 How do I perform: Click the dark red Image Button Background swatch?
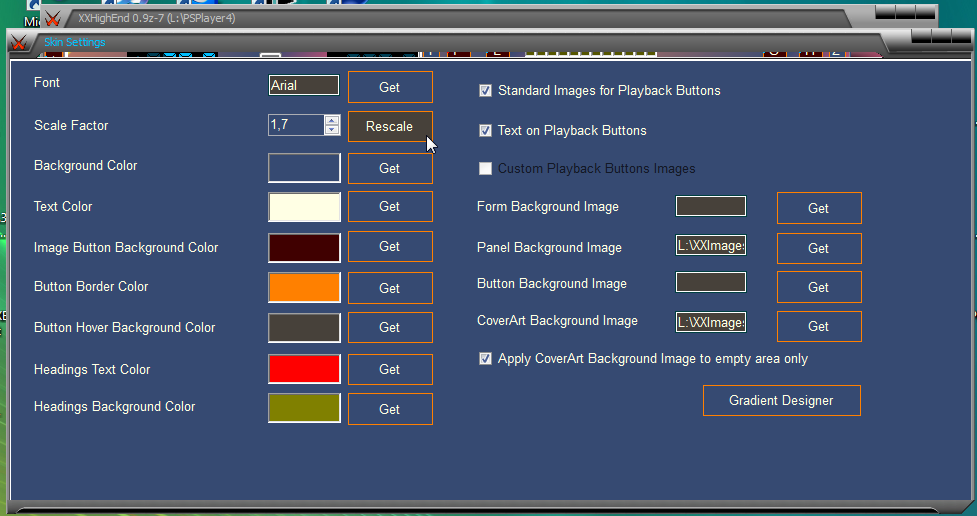click(305, 247)
